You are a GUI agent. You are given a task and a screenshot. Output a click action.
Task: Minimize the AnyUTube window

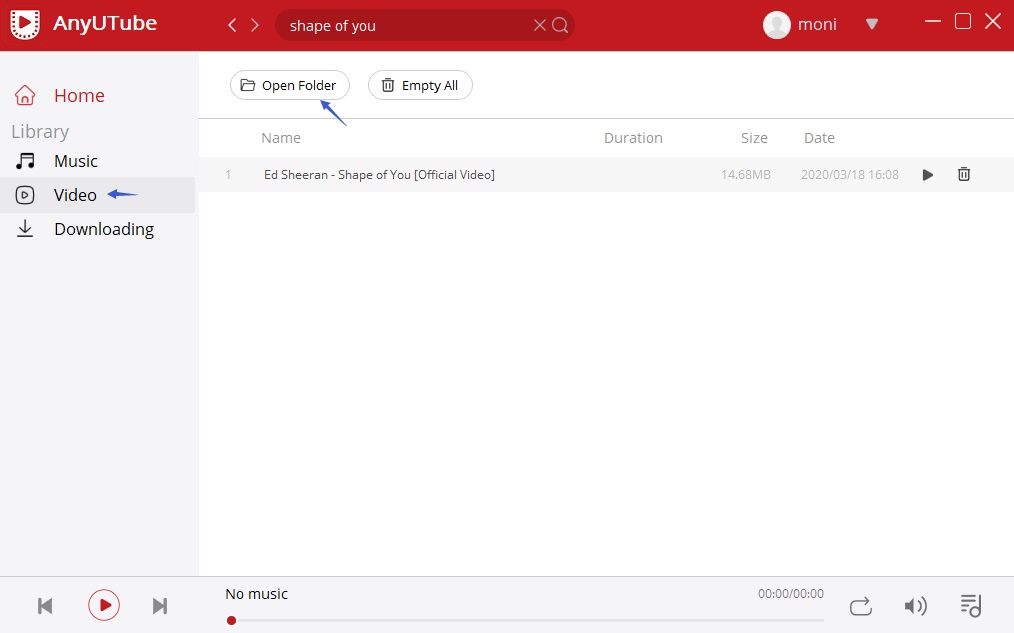coord(933,21)
